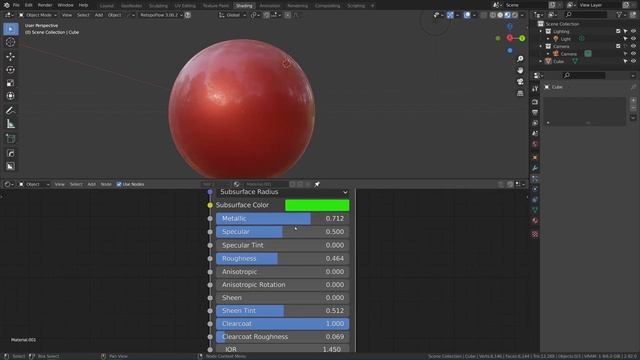Open the File menu
640x360 pixels.
pos(16,5)
